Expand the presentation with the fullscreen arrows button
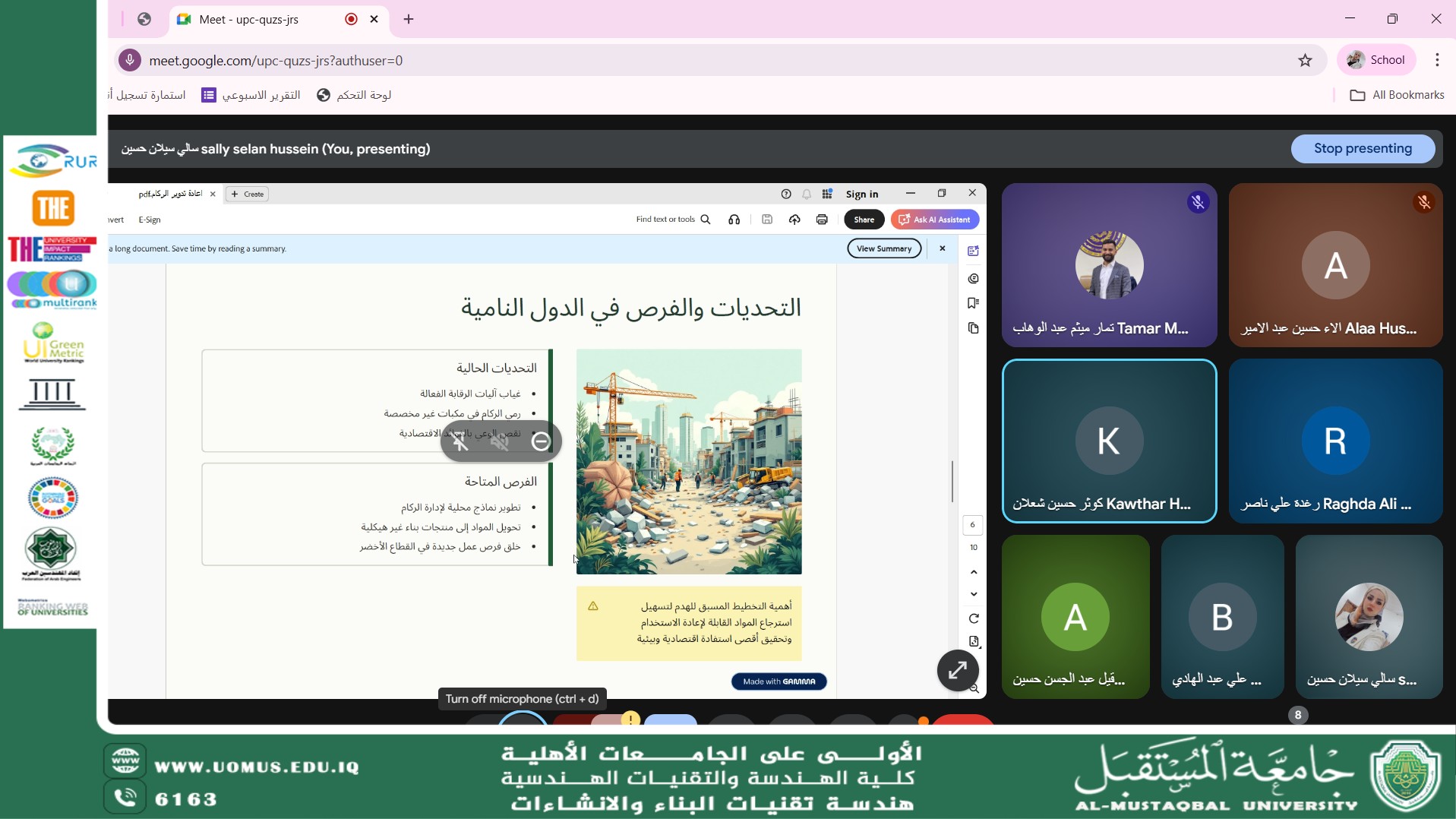The width and height of the screenshot is (1456, 819). click(957, 670)
